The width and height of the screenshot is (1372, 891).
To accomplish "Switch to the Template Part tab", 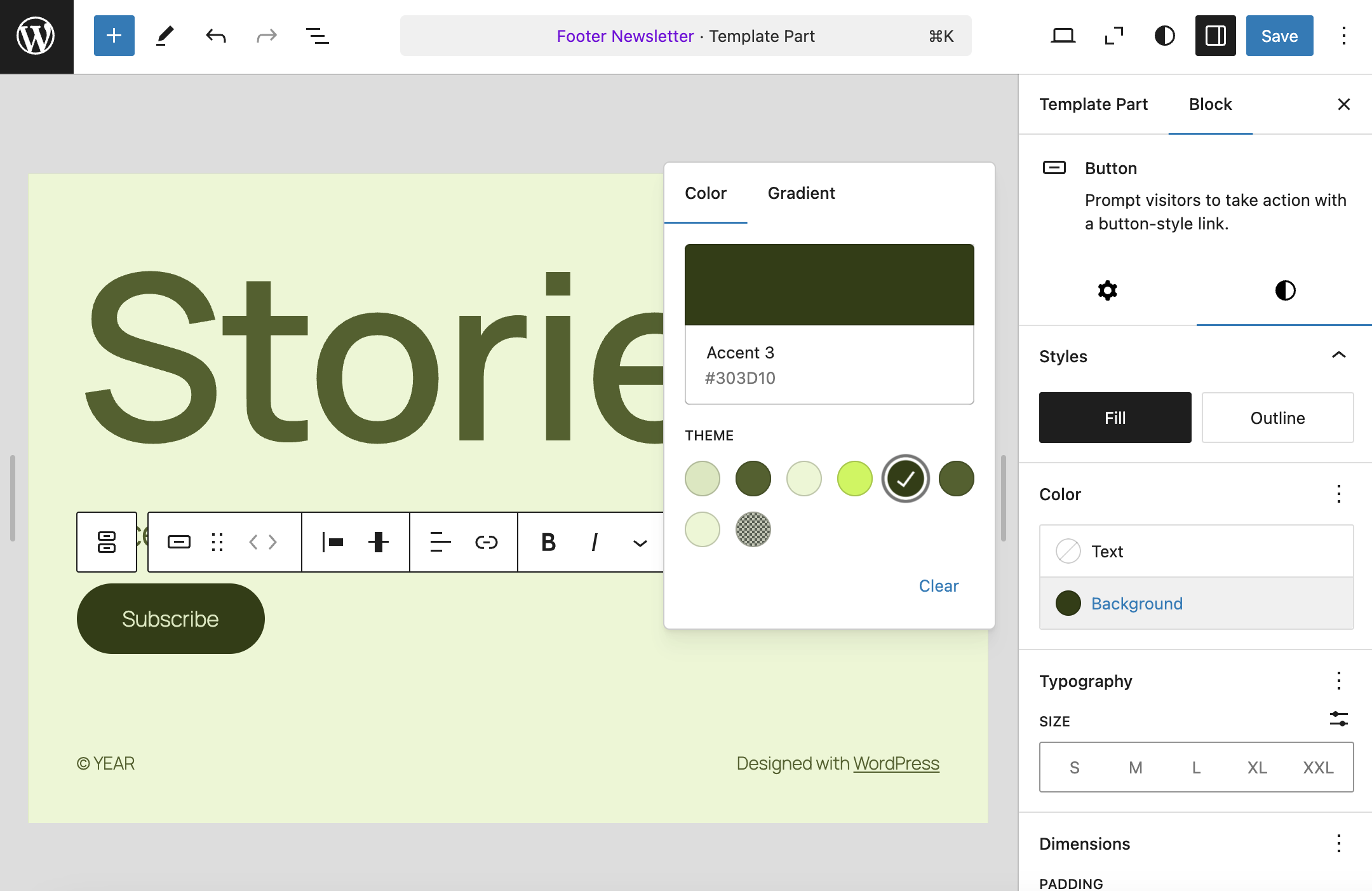I will (x=1094, y=104).
